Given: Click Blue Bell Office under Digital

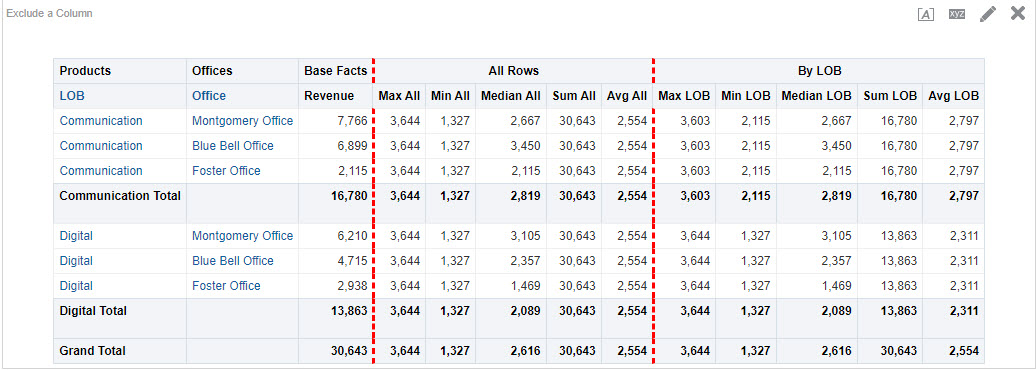Looking at the screenshot, I should [233, 261].
